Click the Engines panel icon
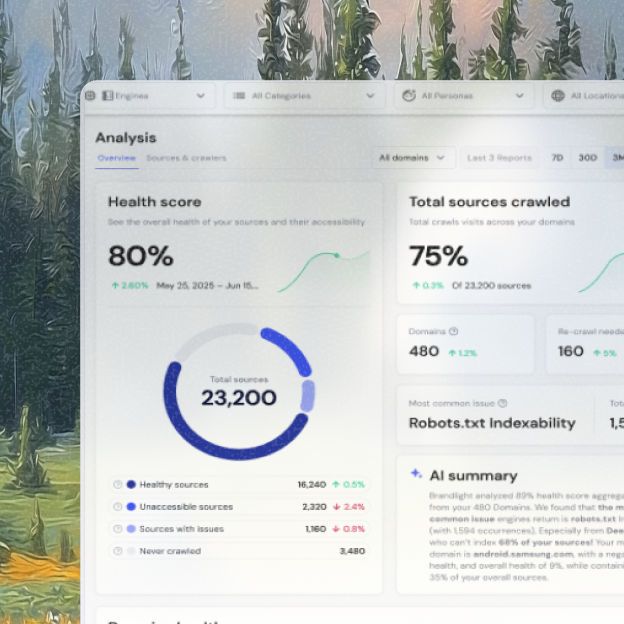Screen dimensions: 624x624 click(107, 96)
